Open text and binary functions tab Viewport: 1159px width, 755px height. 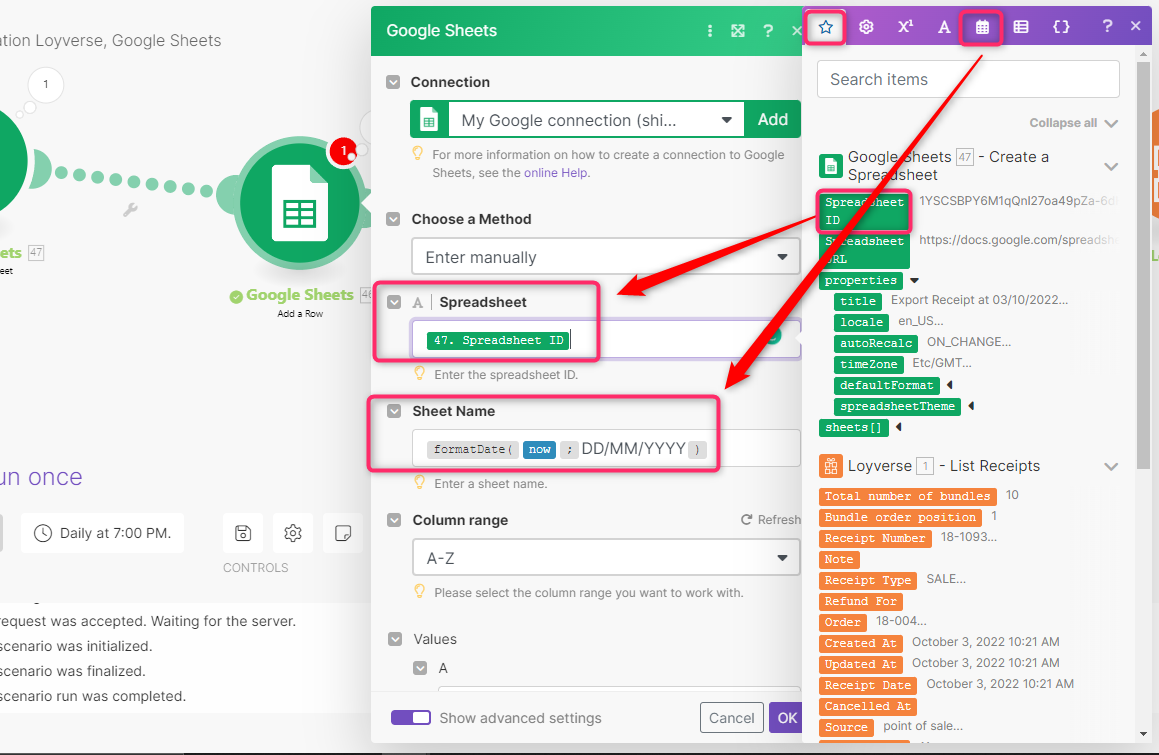(x=943, y=27)
